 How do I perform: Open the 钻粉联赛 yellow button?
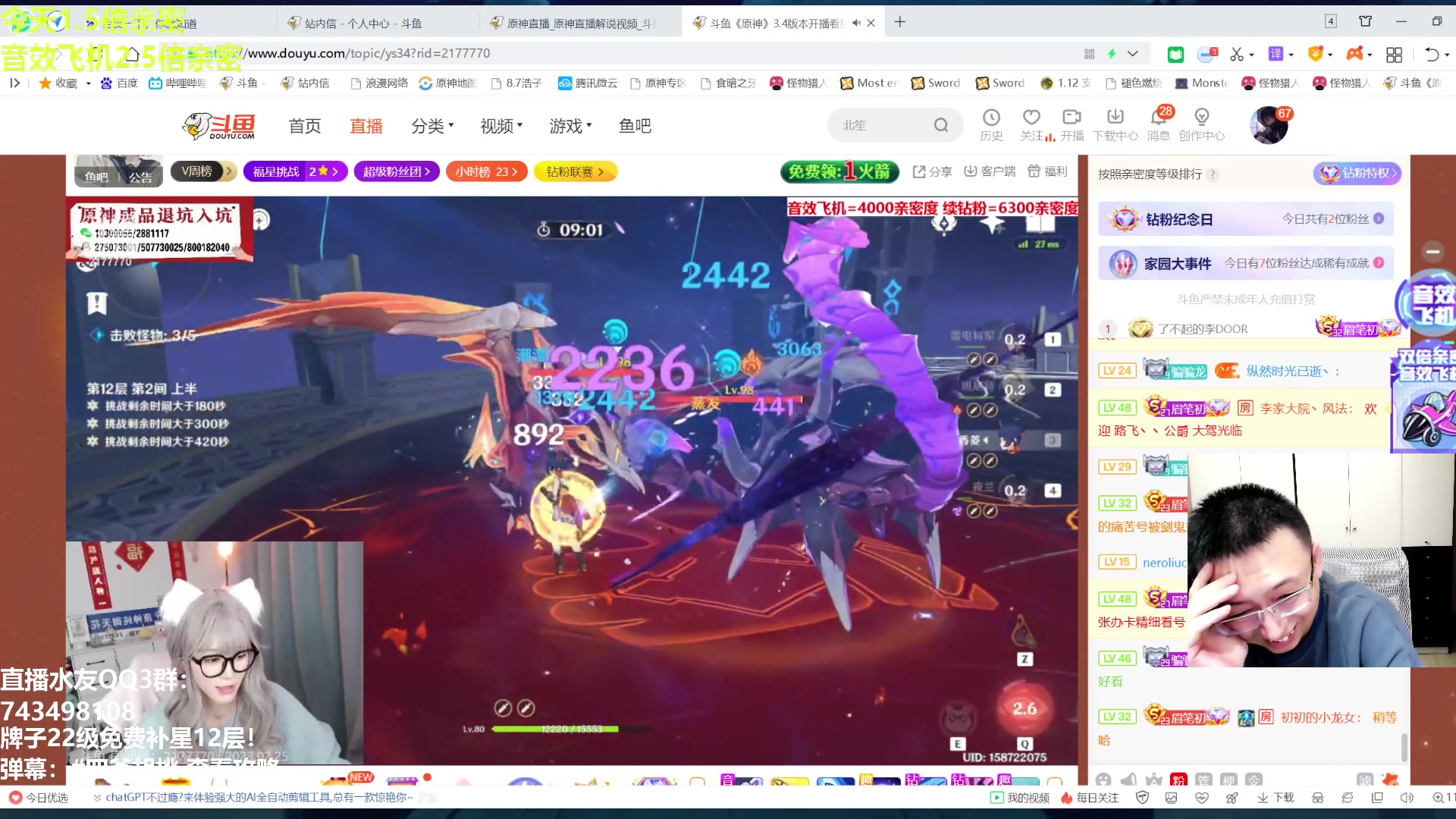point(575,171)
